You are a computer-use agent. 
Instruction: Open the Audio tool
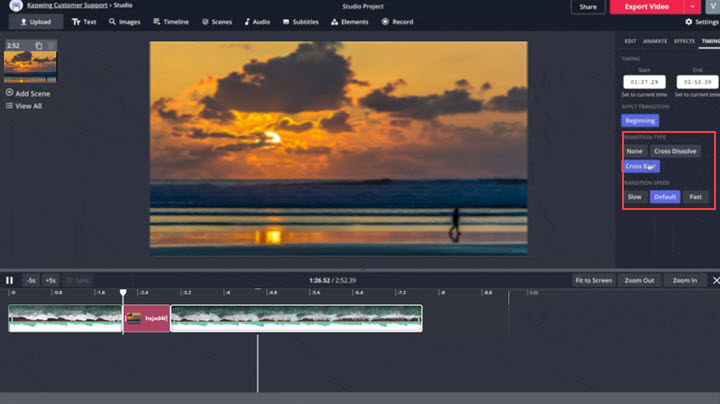257,21
